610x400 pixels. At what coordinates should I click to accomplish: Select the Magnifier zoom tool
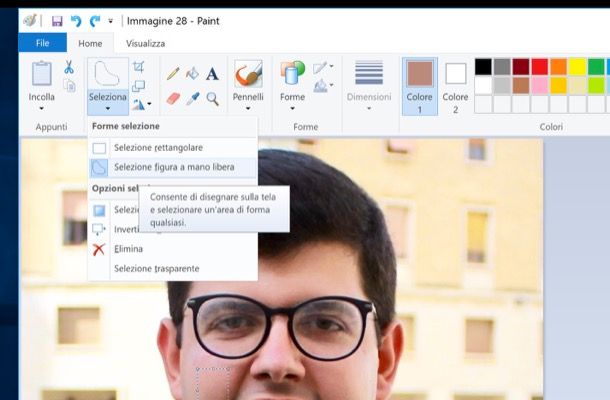[x=212, y=99]
